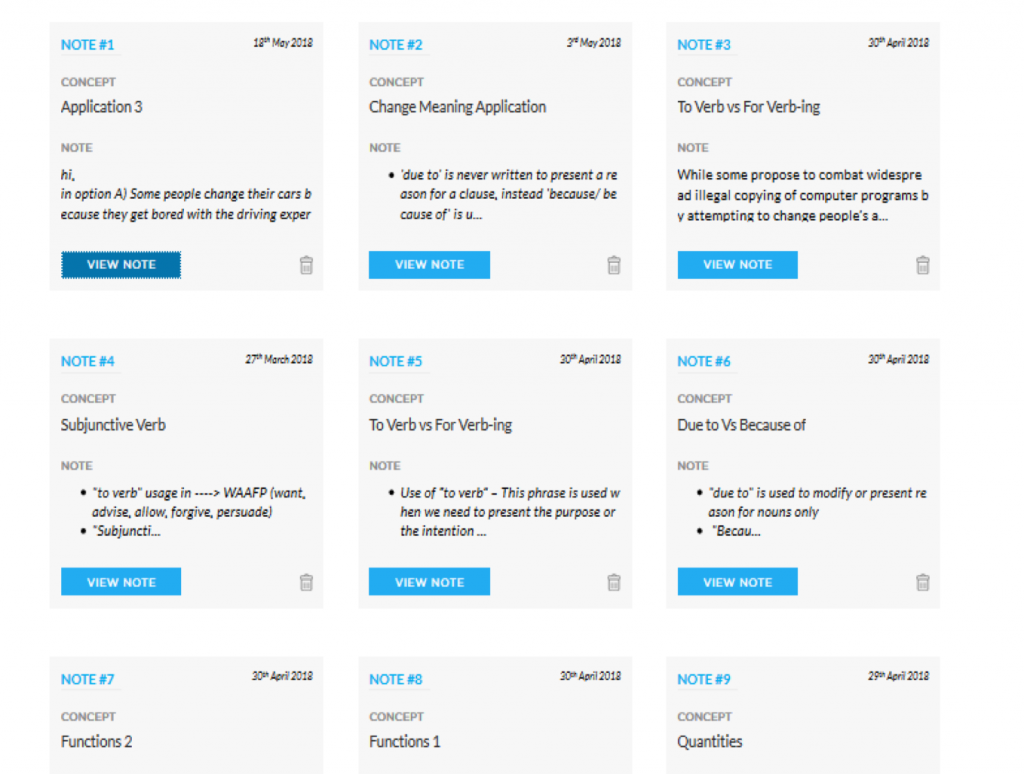Trash Note #5 card

pyautogui.click(x=614, y=582)
